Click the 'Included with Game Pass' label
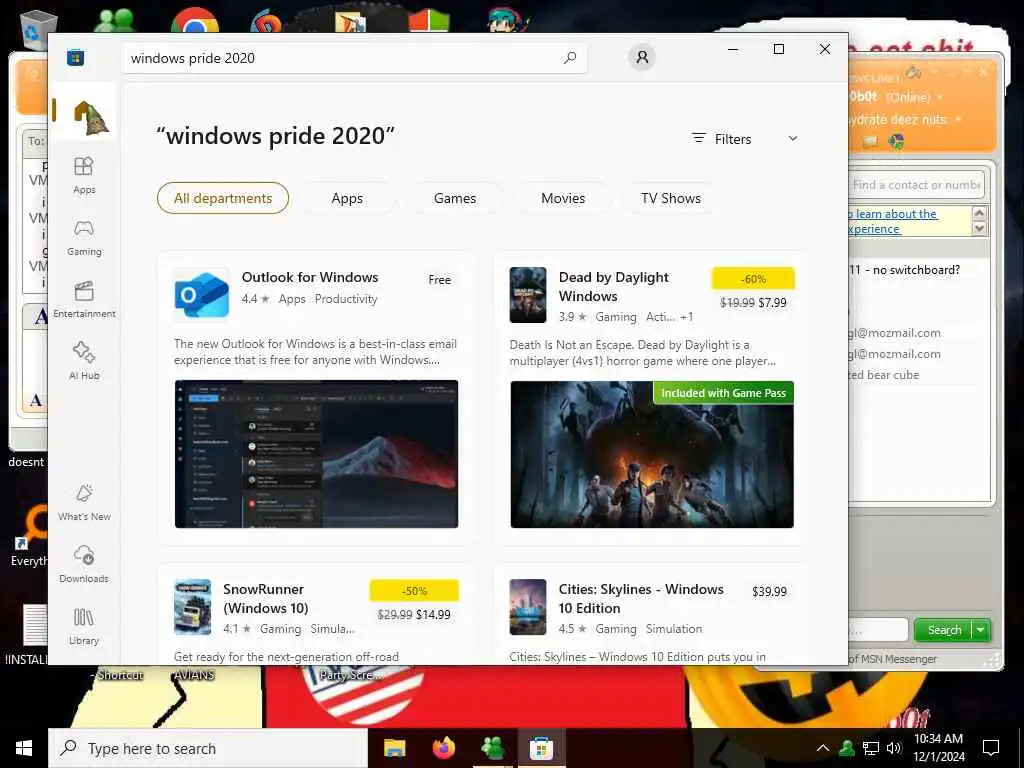 [724, 392]
